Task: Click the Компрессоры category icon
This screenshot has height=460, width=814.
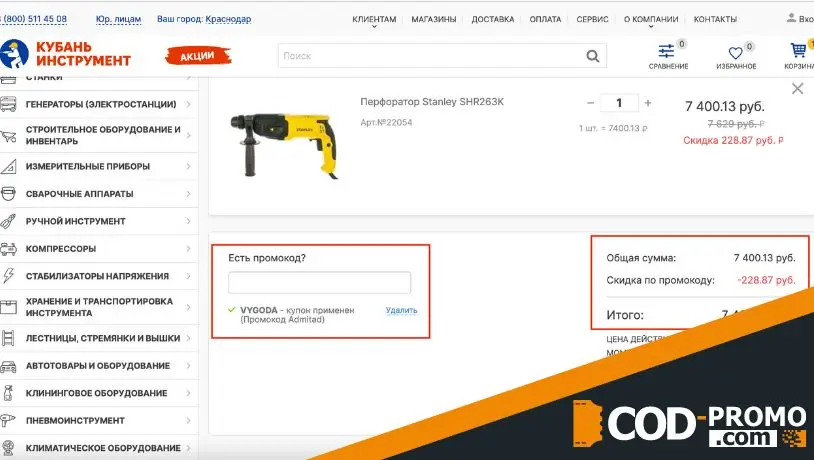Action: click(x=9, y=249)
